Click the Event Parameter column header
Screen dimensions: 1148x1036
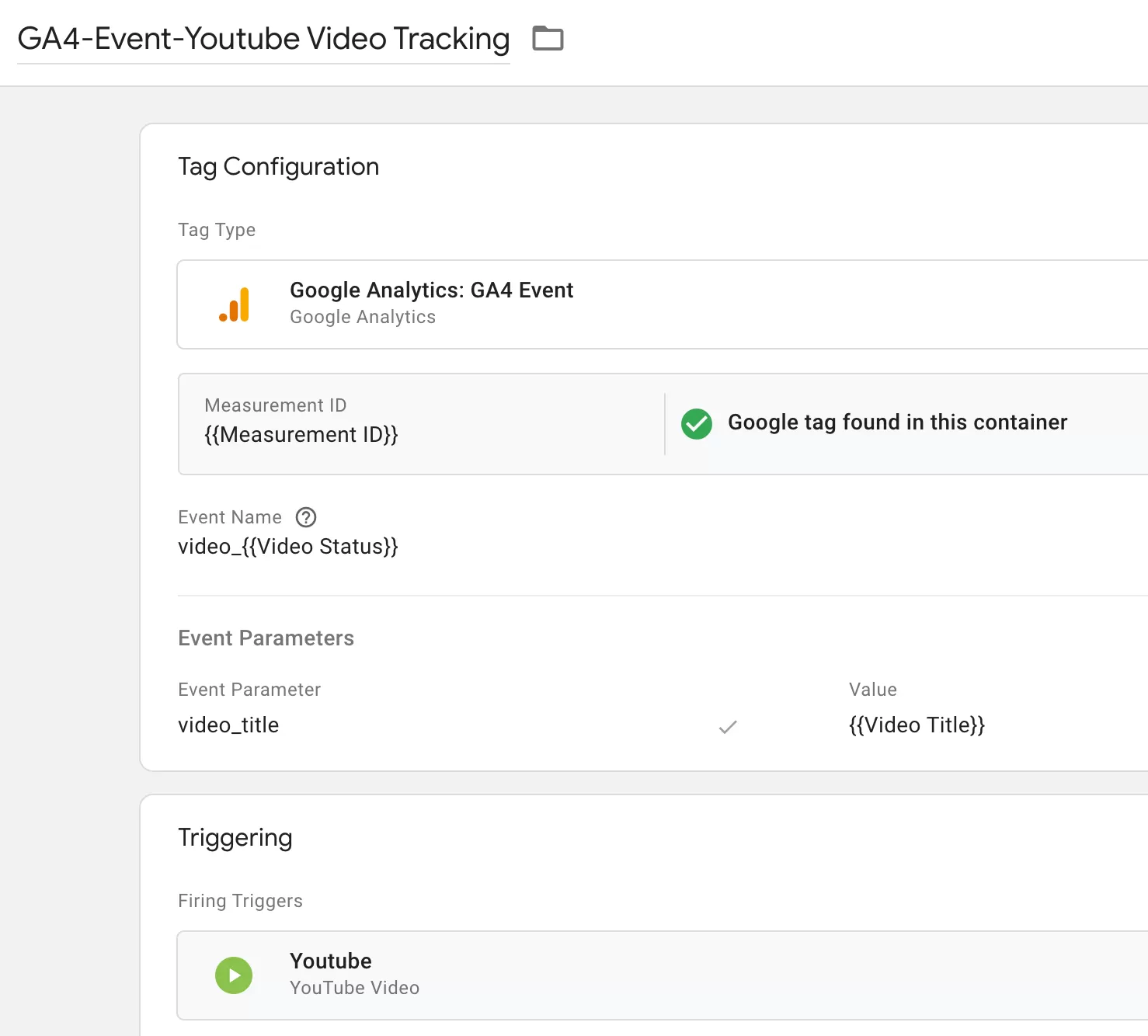[249, 690]
